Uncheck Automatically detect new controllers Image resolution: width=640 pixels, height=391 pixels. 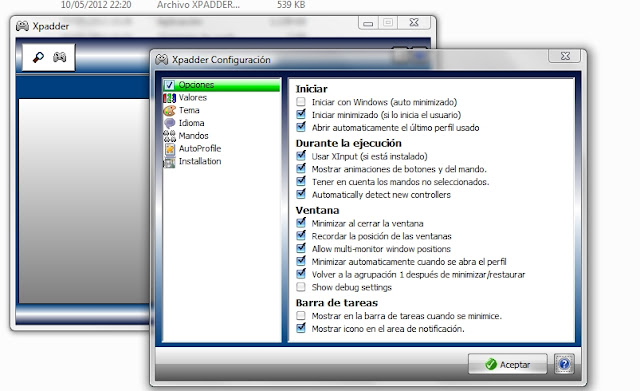point(301,193)
